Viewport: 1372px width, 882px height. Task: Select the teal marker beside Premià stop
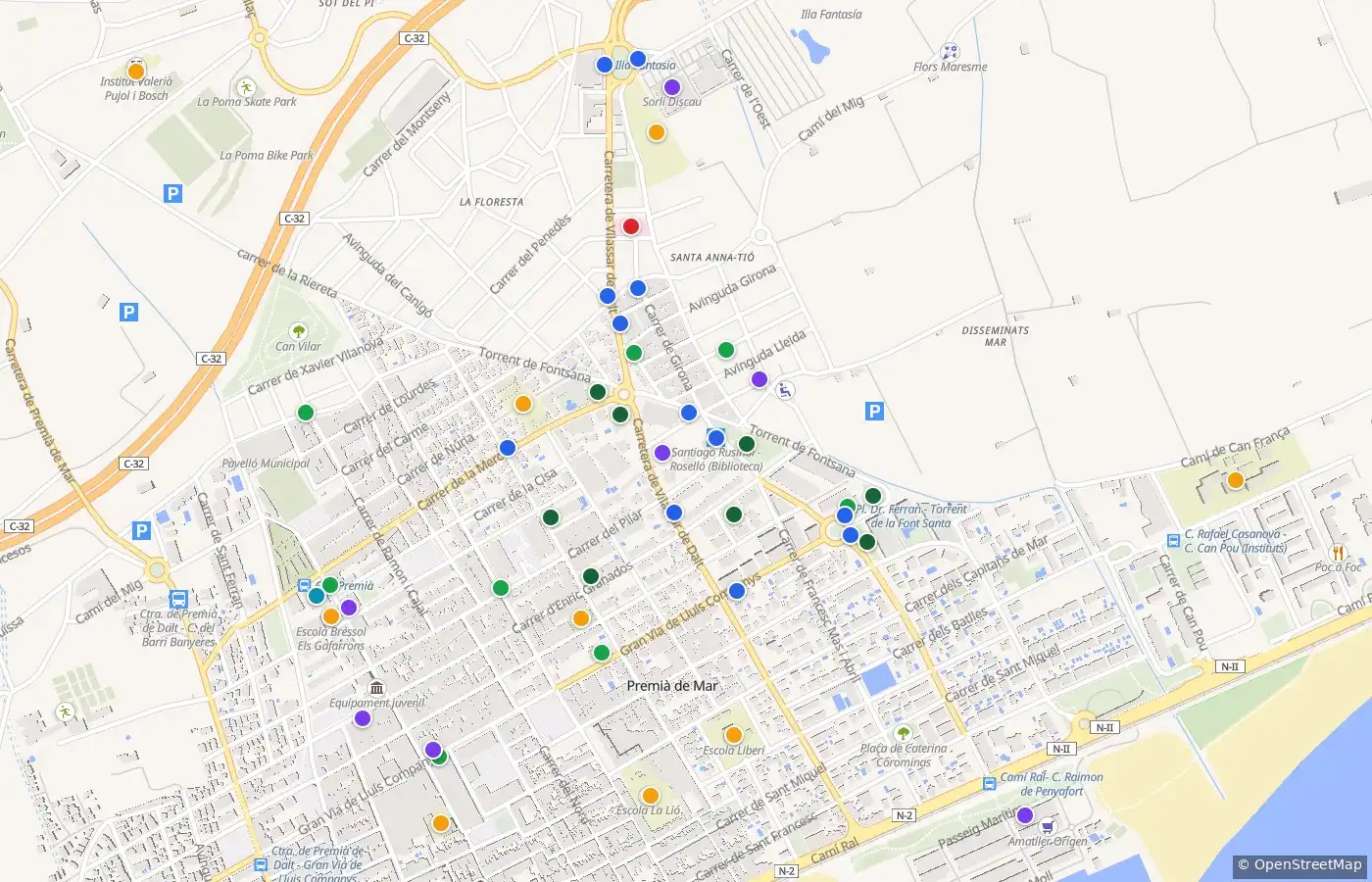coord(317,596)
